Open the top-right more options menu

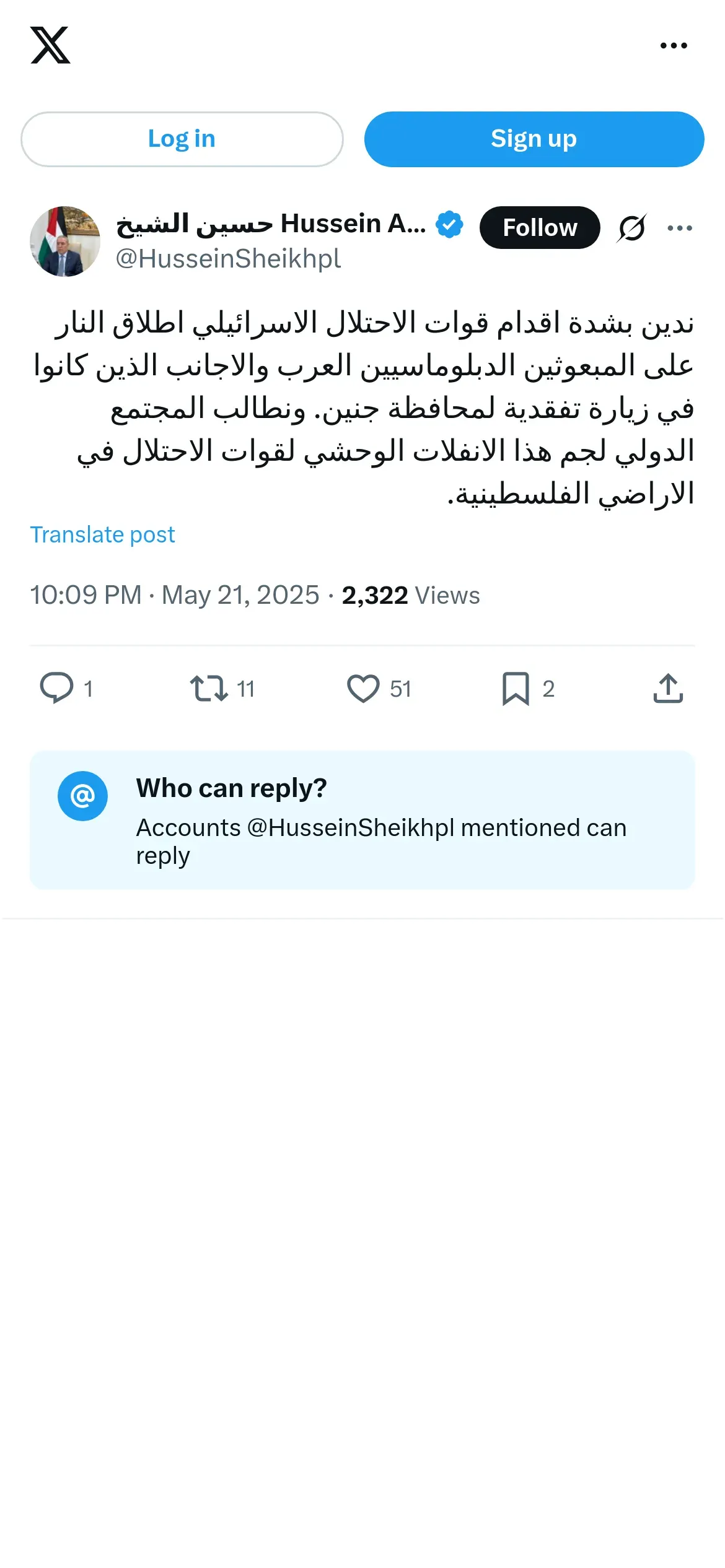pyautogui.click(x=674, y=45)
